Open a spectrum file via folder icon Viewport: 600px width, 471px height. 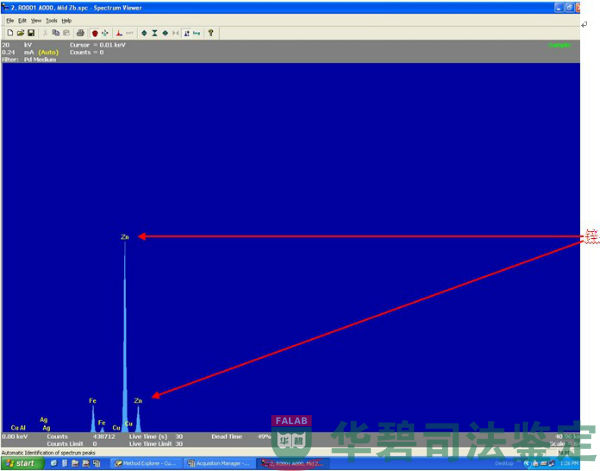20,33
